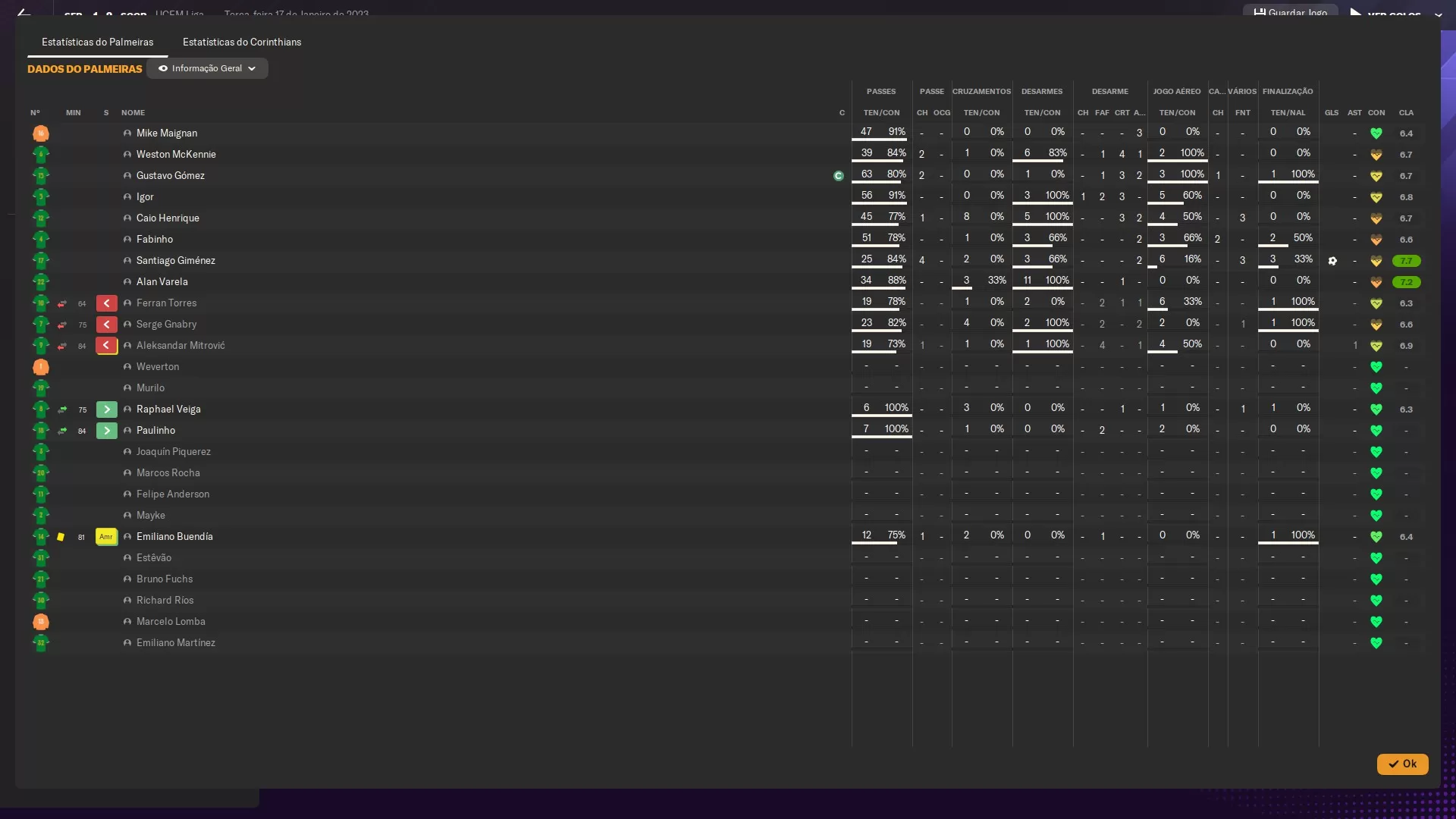Click the substituted-off arrow for Ferran Torres
The image size is (1456, 819).
coord(107,303)
